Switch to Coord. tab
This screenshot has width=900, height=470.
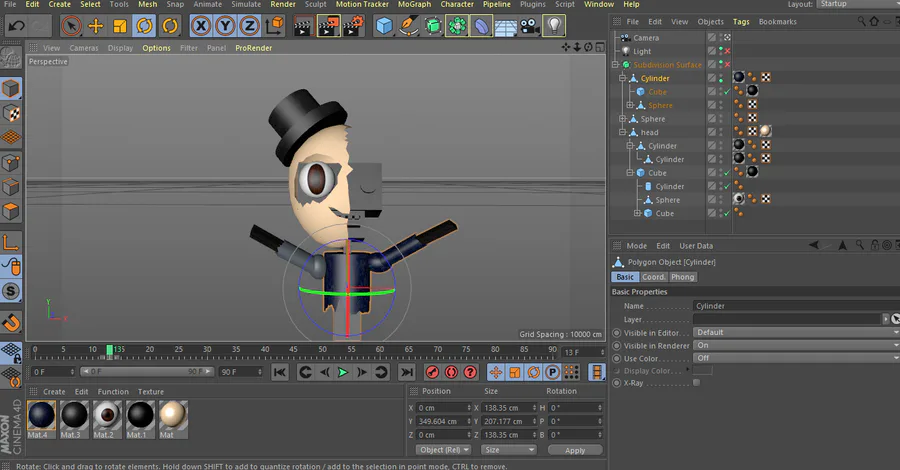(653, 277)
